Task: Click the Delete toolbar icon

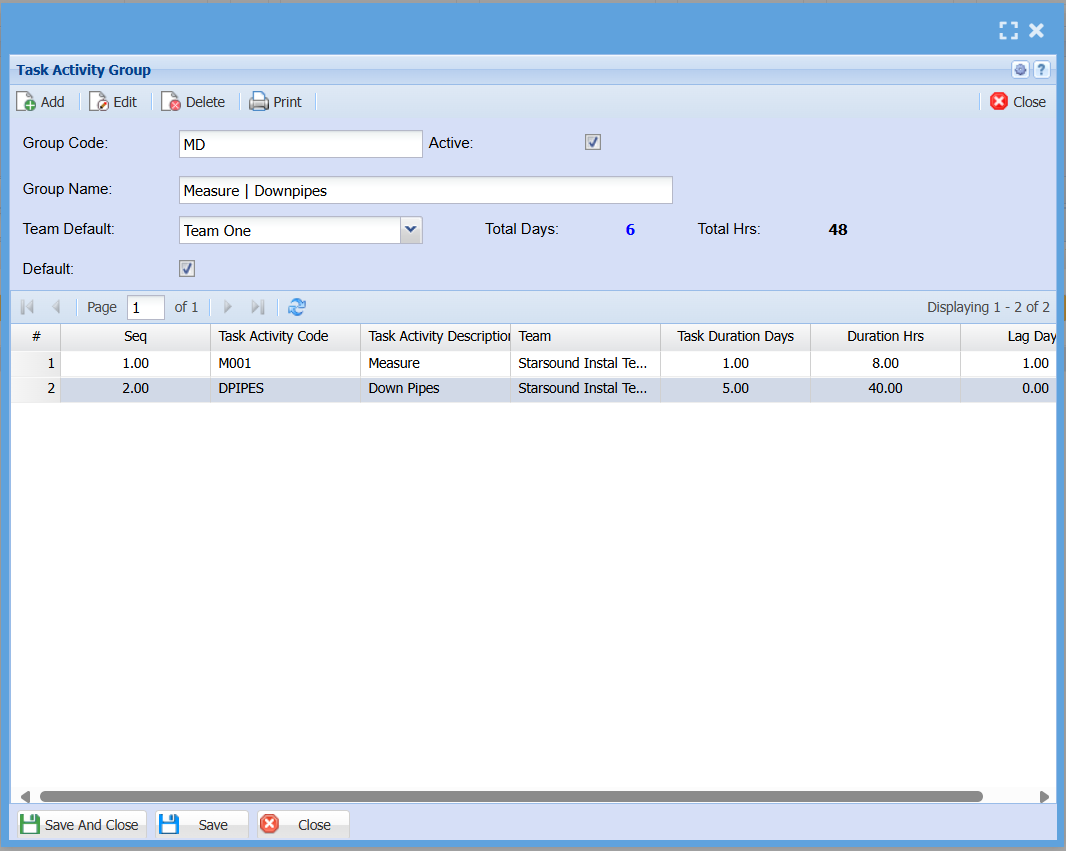Action: [171, 102]
